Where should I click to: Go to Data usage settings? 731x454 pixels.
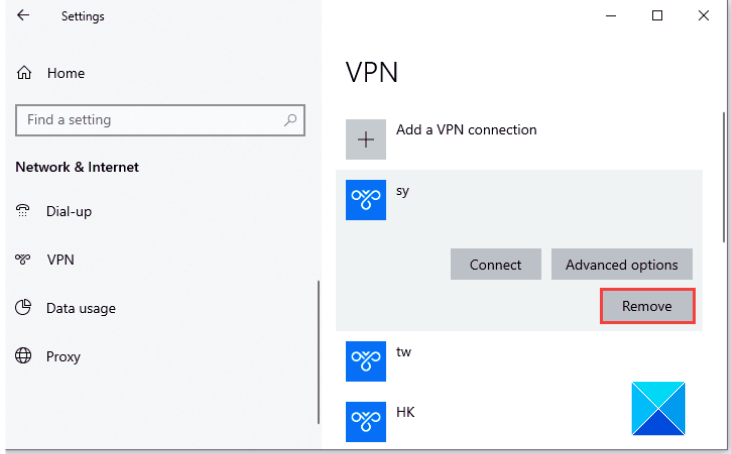point(80,308)
